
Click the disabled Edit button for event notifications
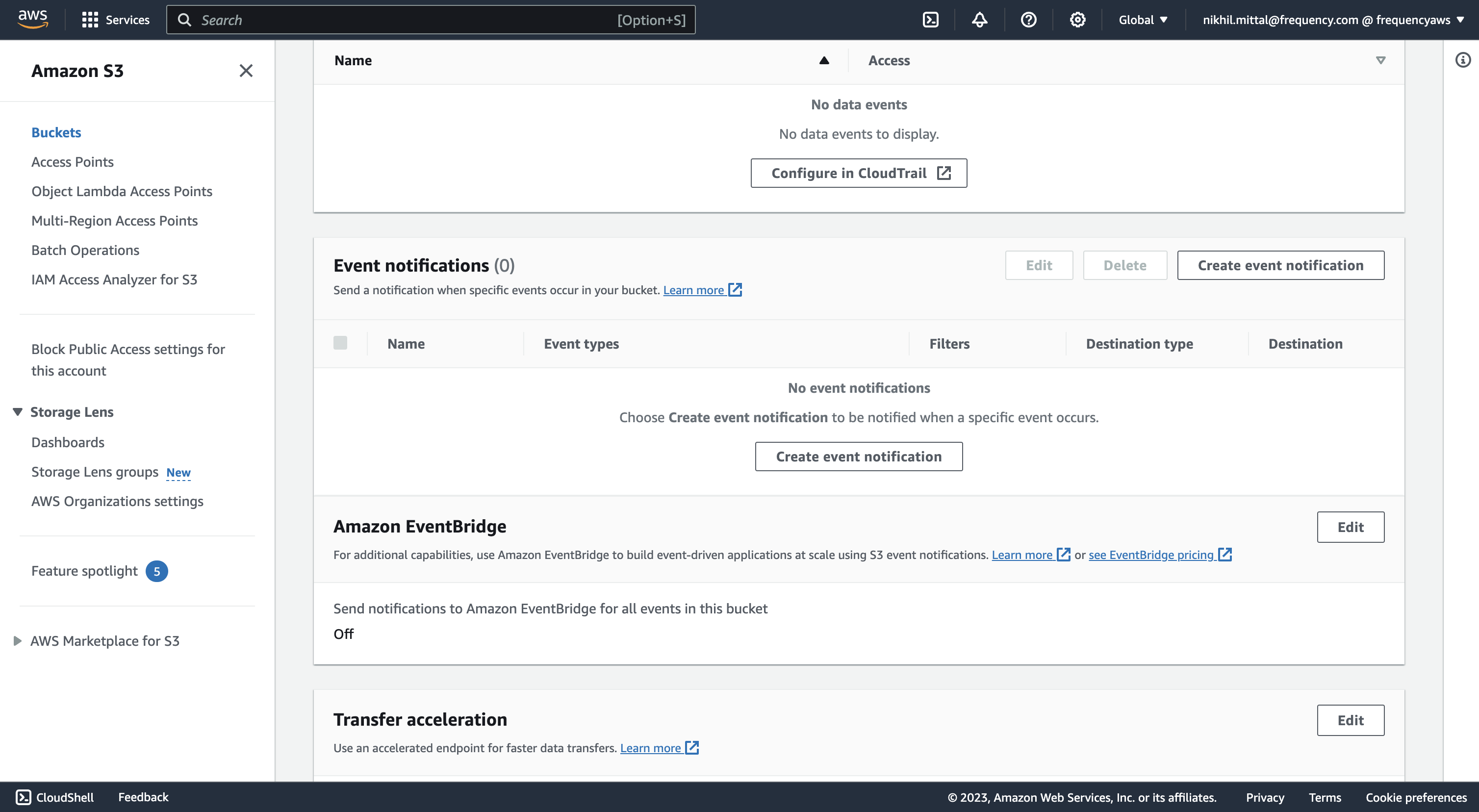1039,265
